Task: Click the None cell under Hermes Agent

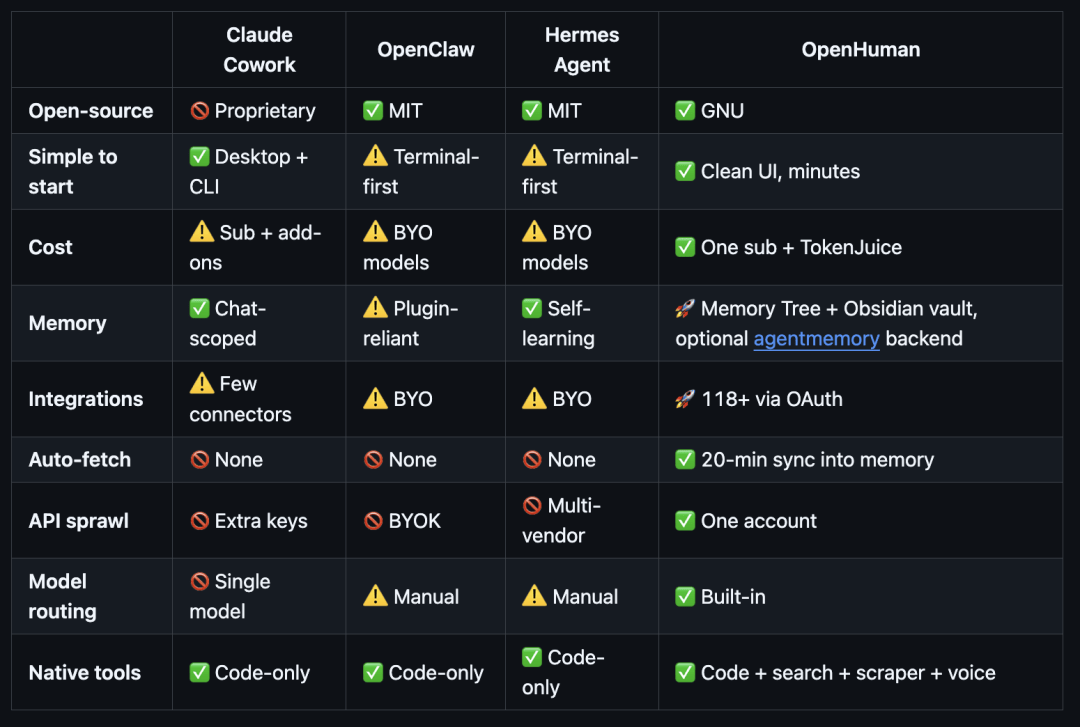Action: click(582, 459)
